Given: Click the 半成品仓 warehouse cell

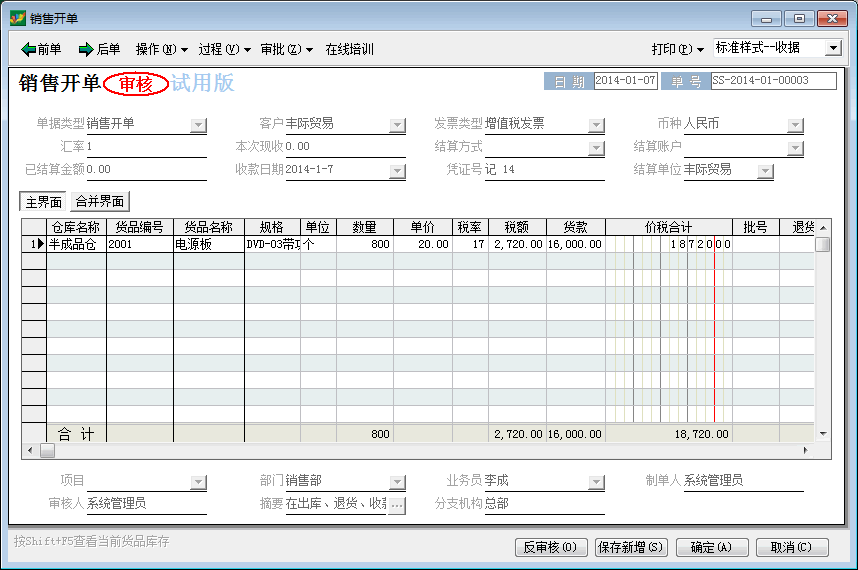Looking at the screenshot, I should [76, 244].
